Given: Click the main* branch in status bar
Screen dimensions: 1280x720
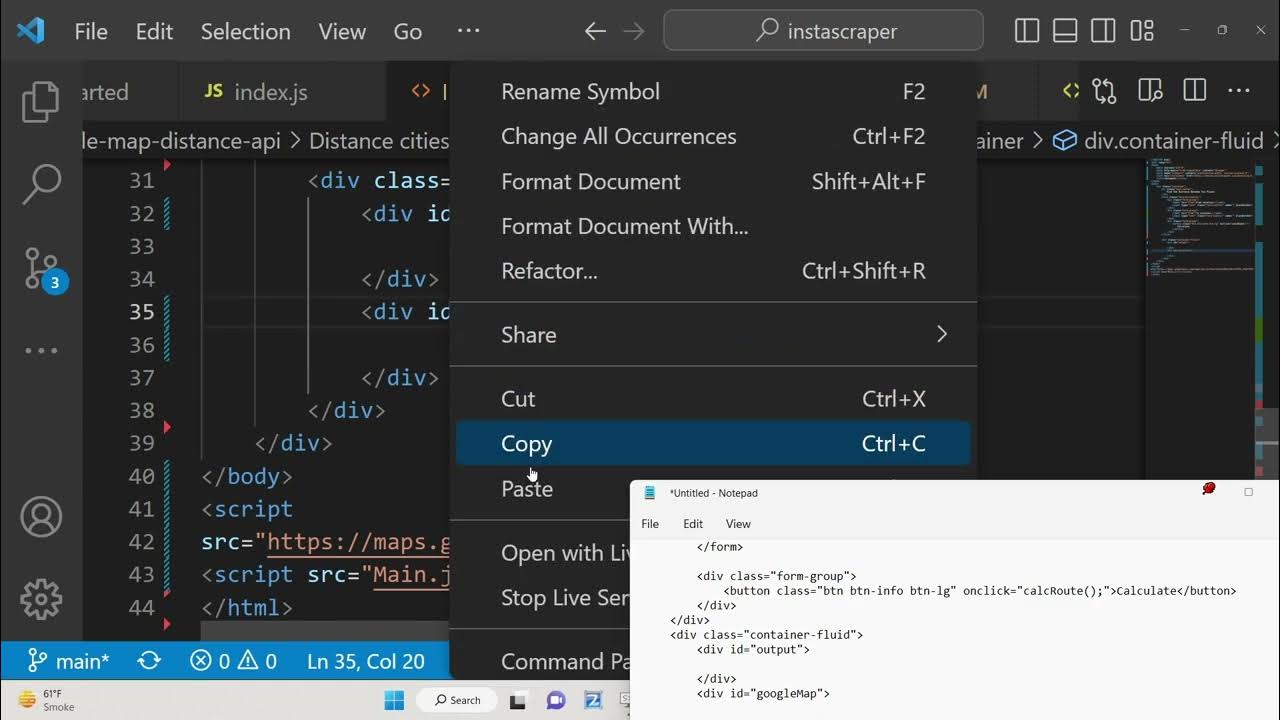Looking at the screenshot, I should (x=69, y=661).
